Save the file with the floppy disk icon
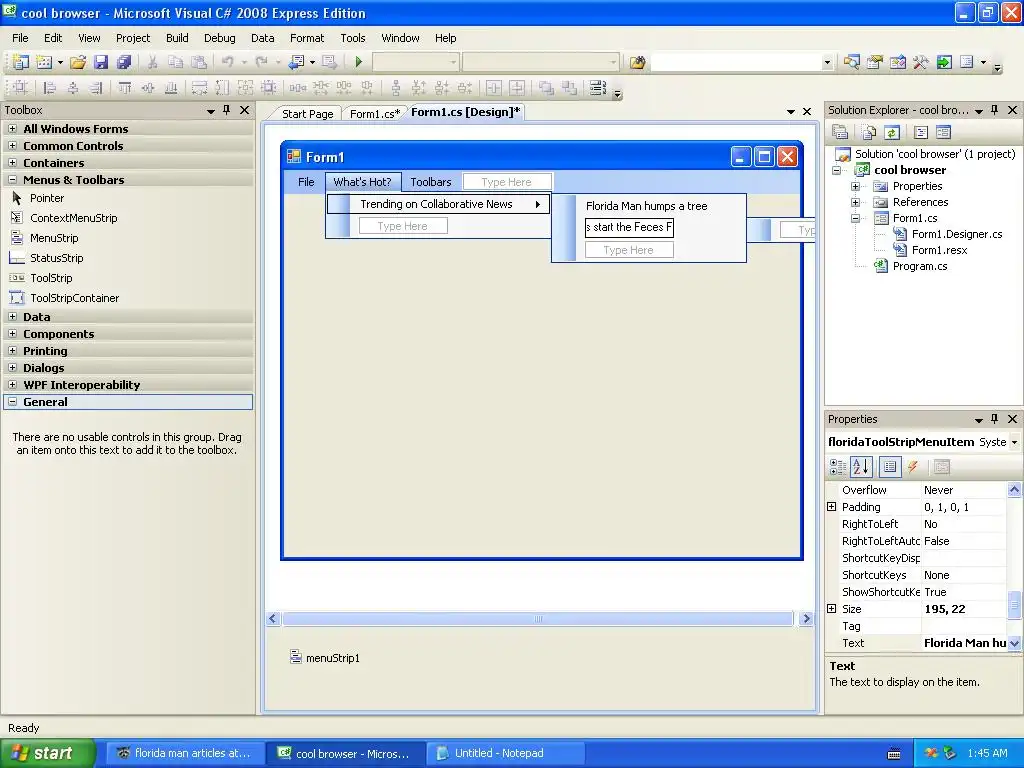The image size is (1024, 768). tap(101, 62)
